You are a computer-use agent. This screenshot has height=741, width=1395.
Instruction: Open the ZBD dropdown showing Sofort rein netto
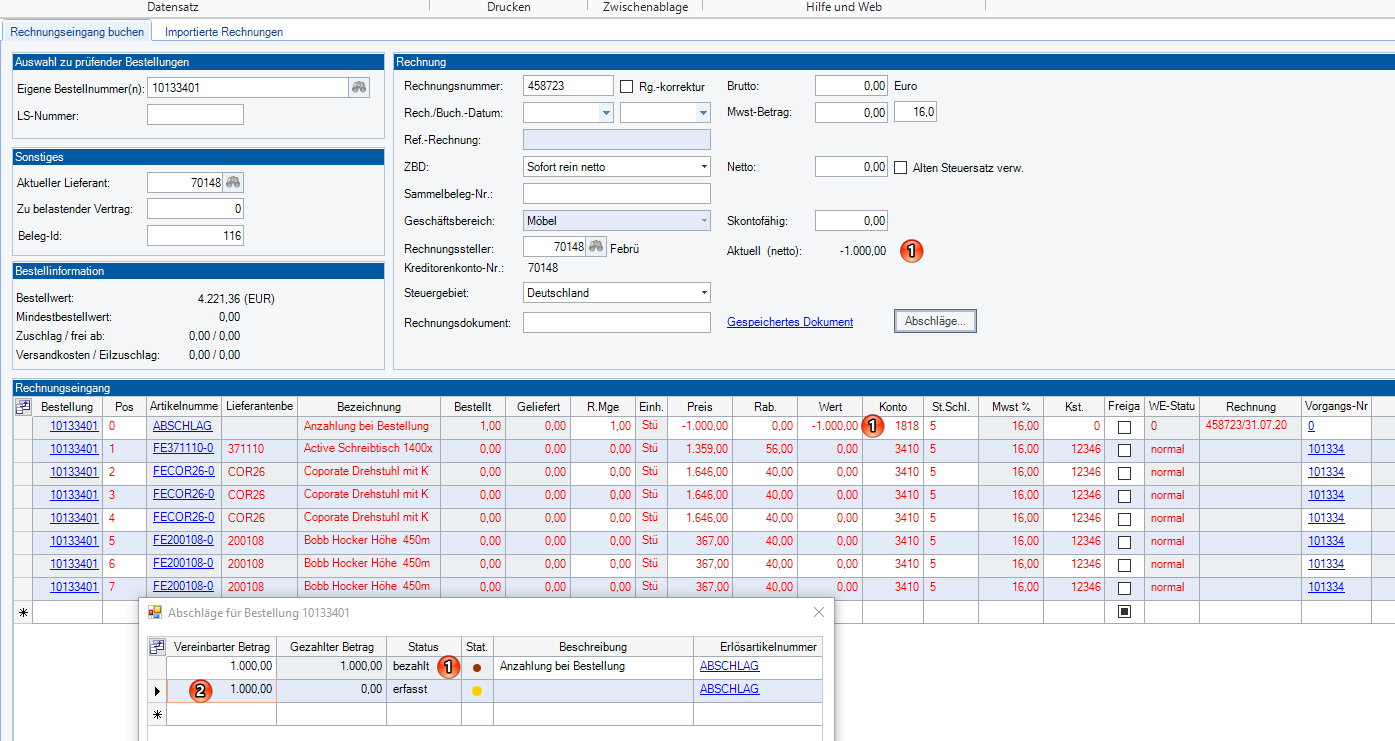coord(704,167)
